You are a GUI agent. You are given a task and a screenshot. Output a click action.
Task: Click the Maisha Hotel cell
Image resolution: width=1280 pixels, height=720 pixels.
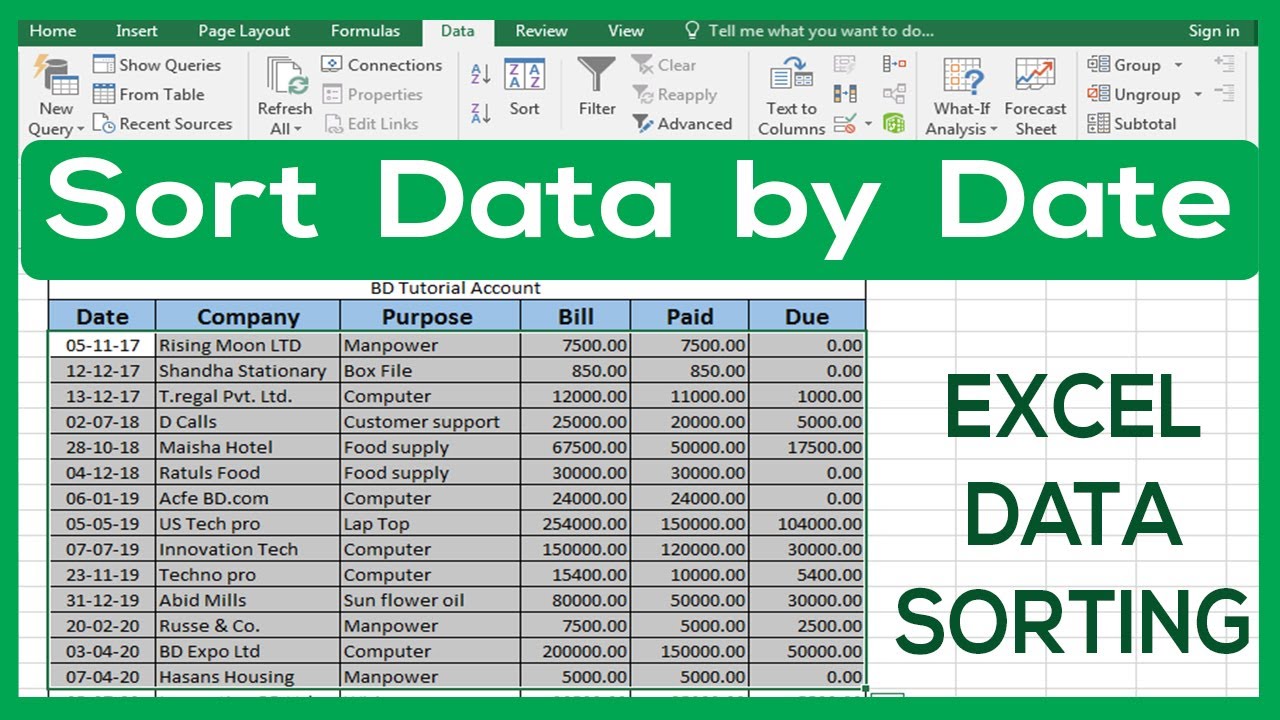pyautogui.click(x=248, y=447)
